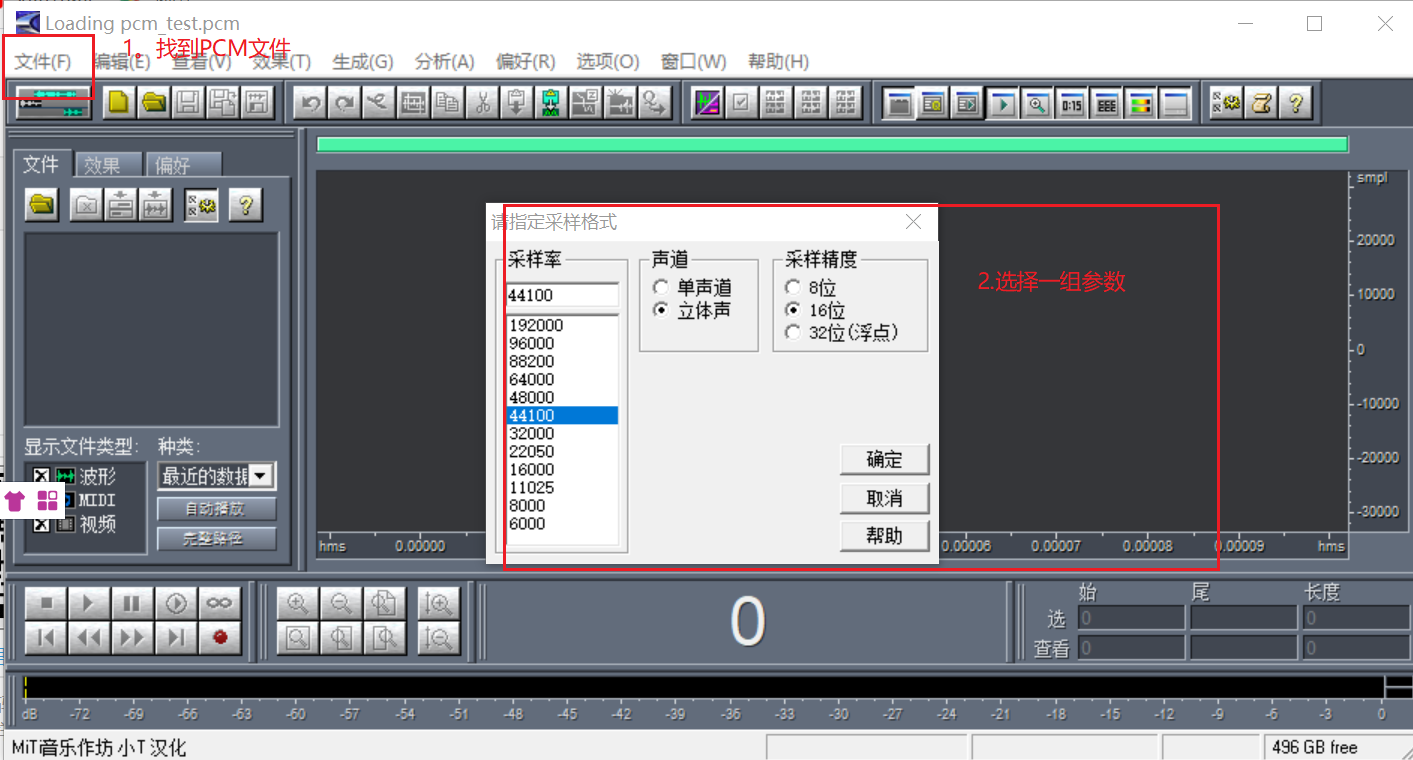Open a file using the yellow folder toolbar icon

click(152, 102)
